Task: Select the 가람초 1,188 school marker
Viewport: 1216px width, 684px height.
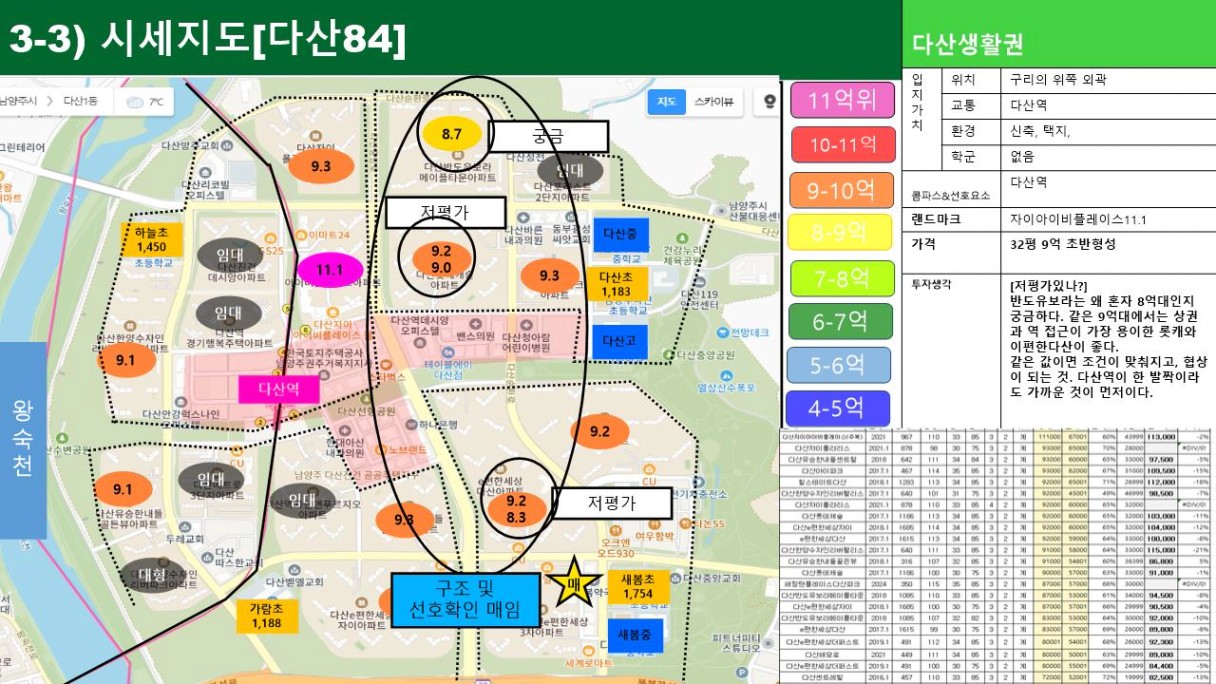Action: click(x=267, y=615)
